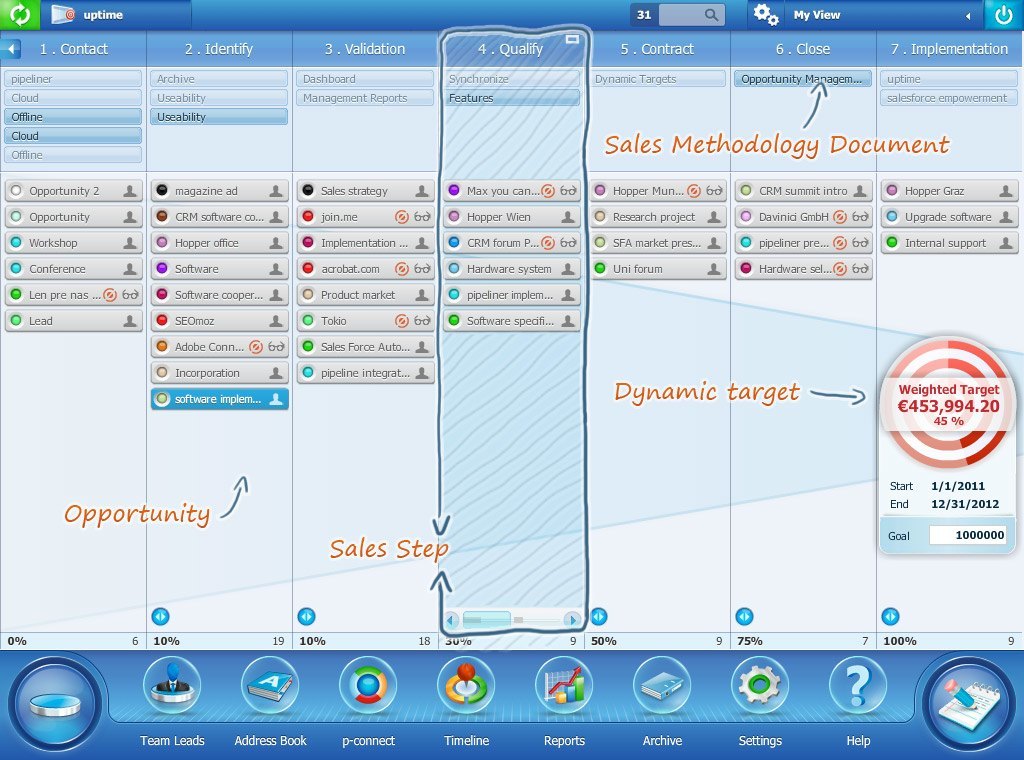The image size is (1024, 760).
Task: Click the Goal input field showing 1000000
Action: coord(970,535)
